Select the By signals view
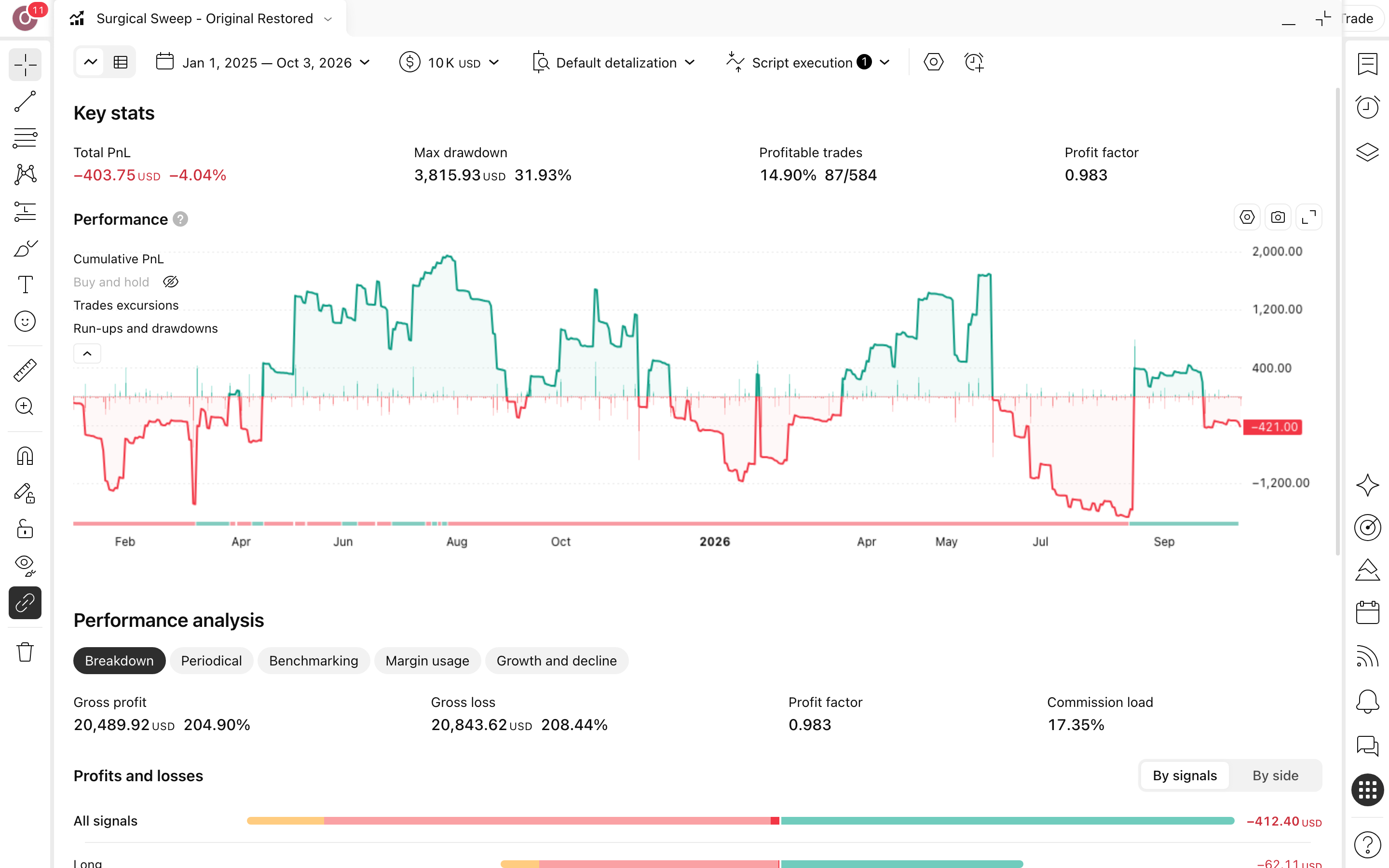 (x=1185, y=775)
